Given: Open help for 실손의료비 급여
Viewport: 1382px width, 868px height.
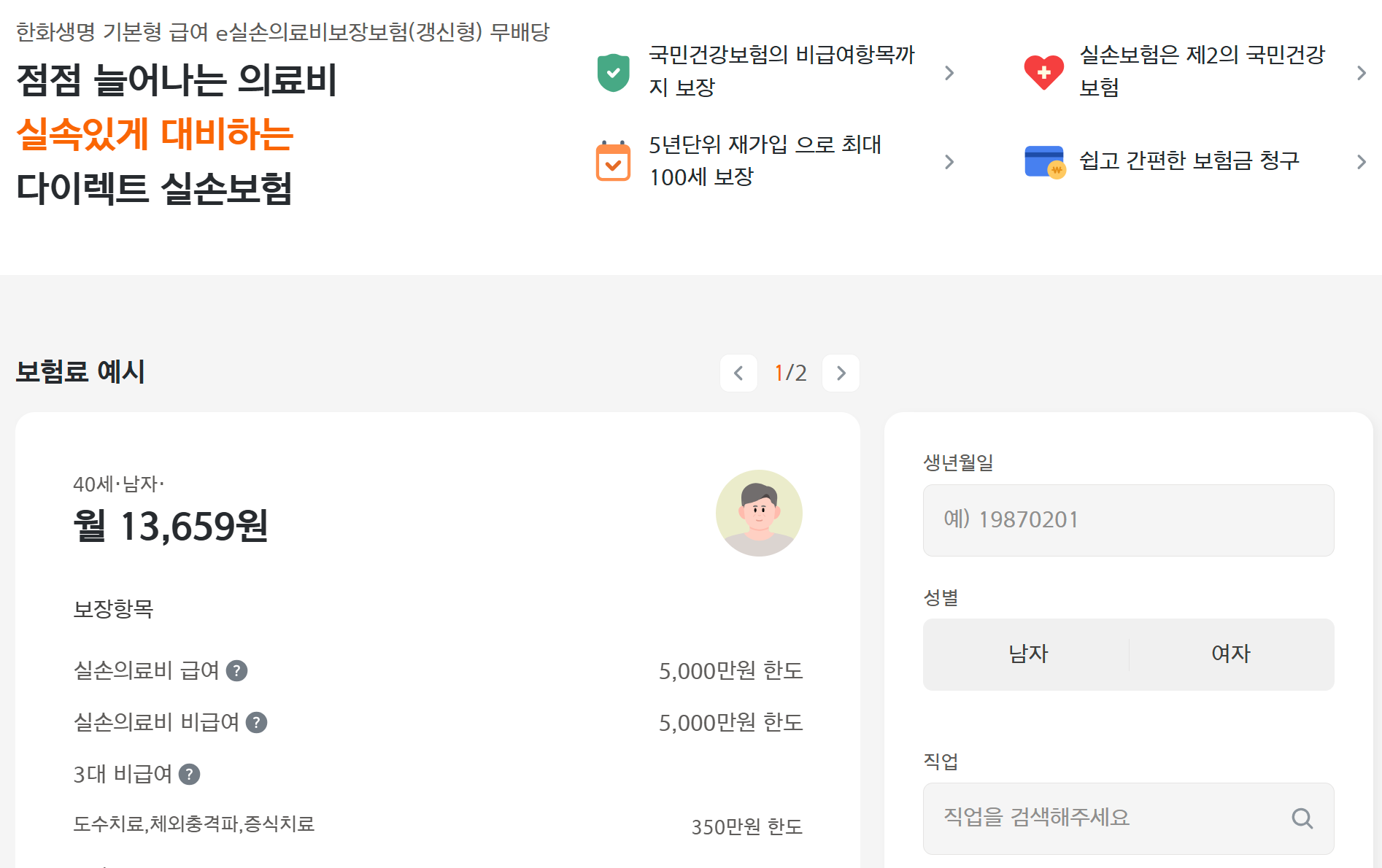Looking at the screenshot, I should coord(236,670).
